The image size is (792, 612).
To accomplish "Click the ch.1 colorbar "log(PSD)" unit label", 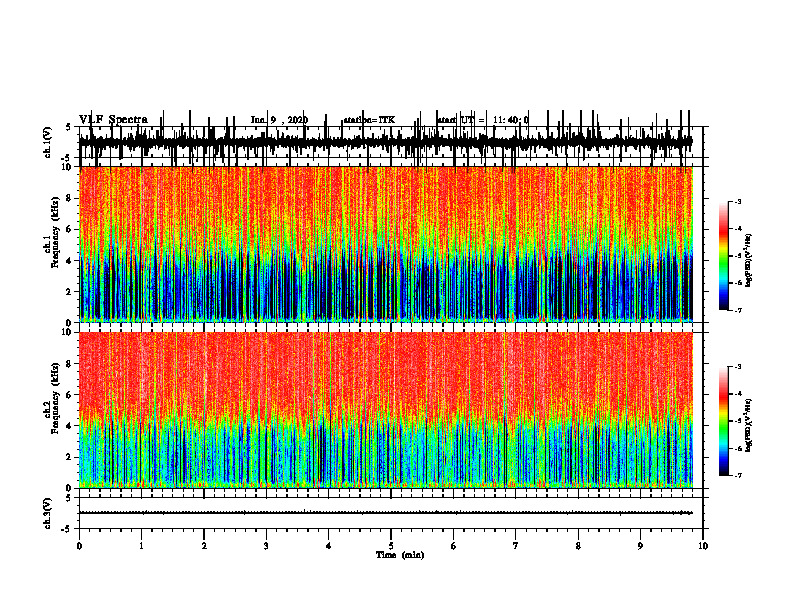I will click(x=748, y=261).
